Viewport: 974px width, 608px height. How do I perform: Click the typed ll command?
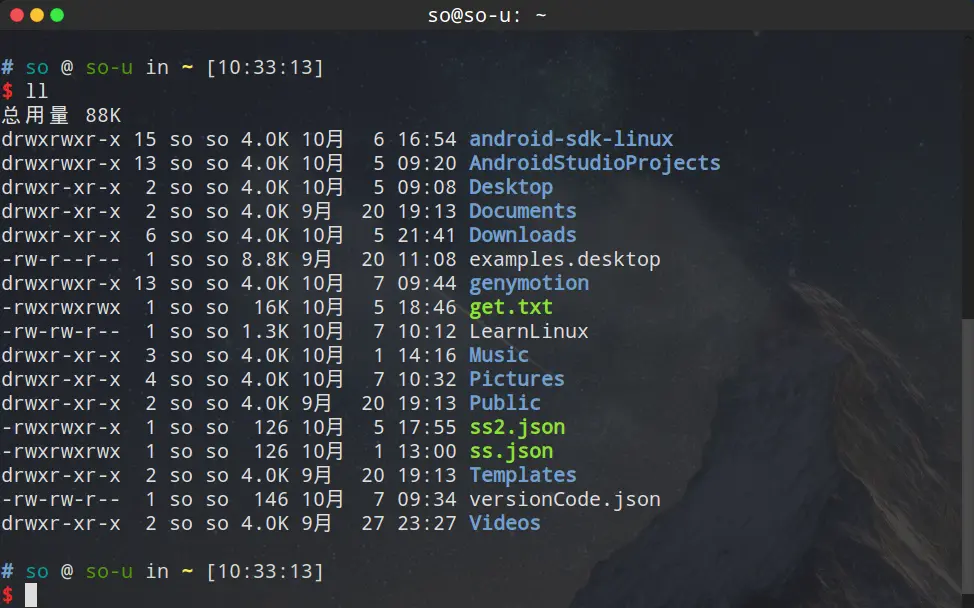(x=37, y=91)
